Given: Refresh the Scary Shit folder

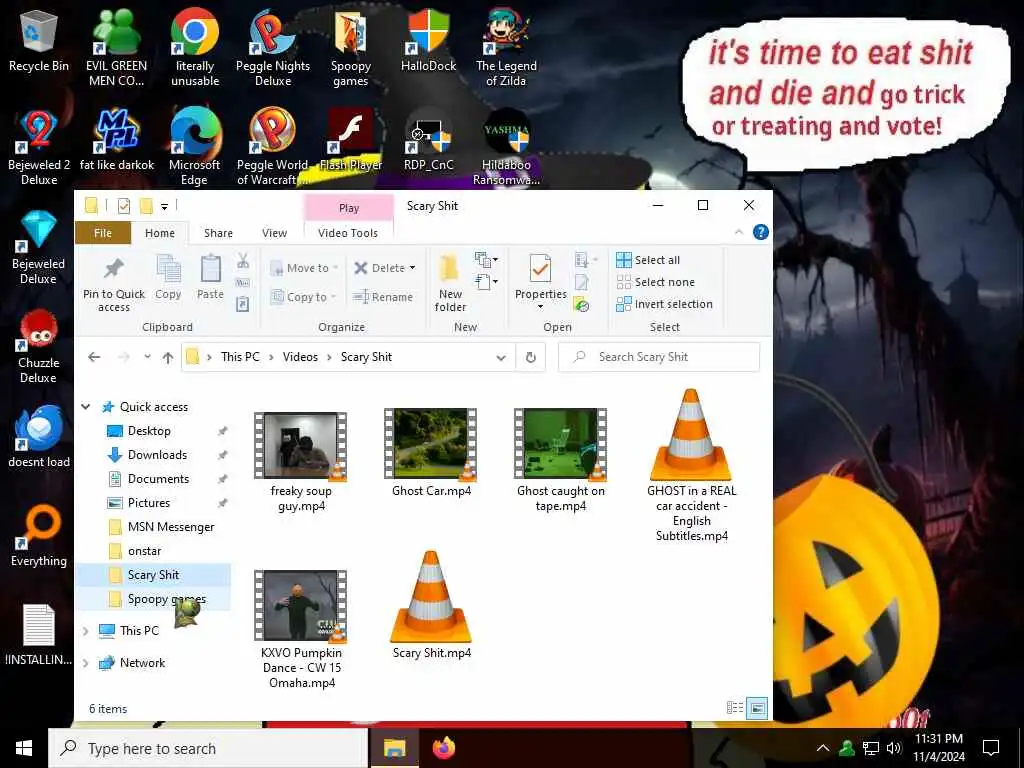Looking at the screenshot, I should 531,357.
